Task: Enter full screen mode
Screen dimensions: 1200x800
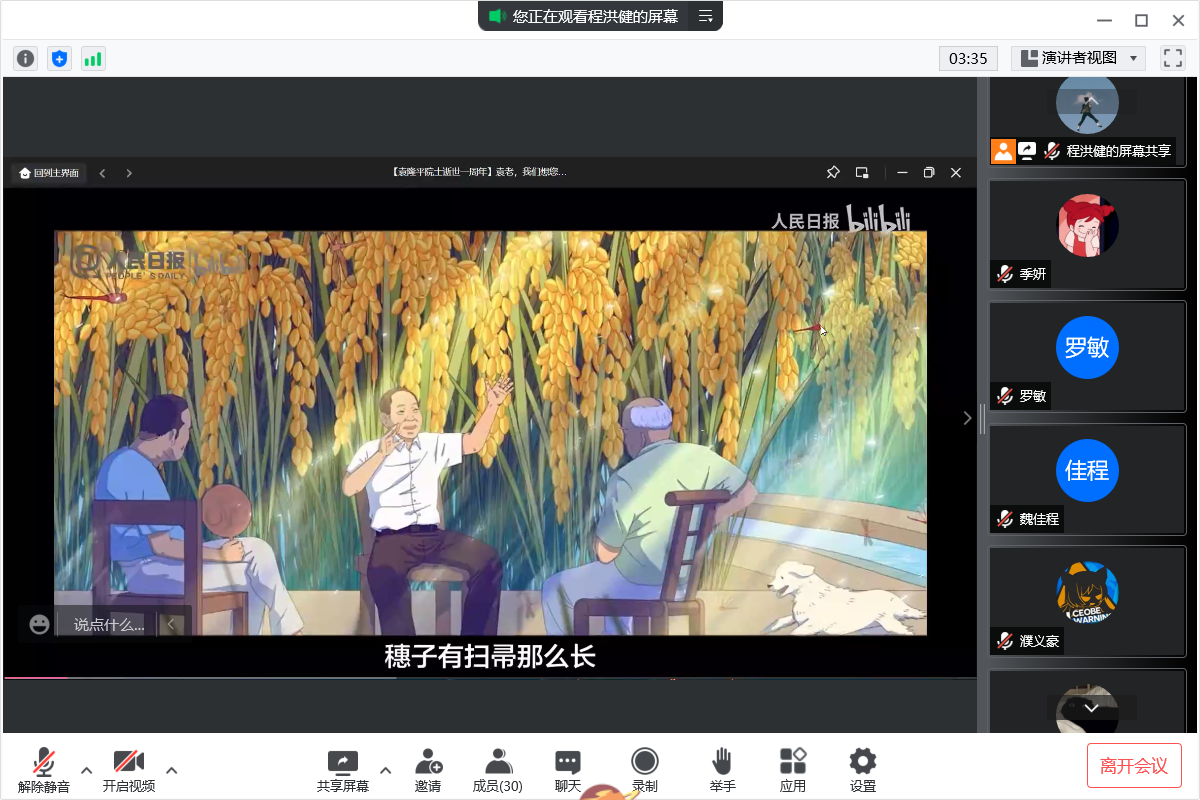Action: 1172,58
